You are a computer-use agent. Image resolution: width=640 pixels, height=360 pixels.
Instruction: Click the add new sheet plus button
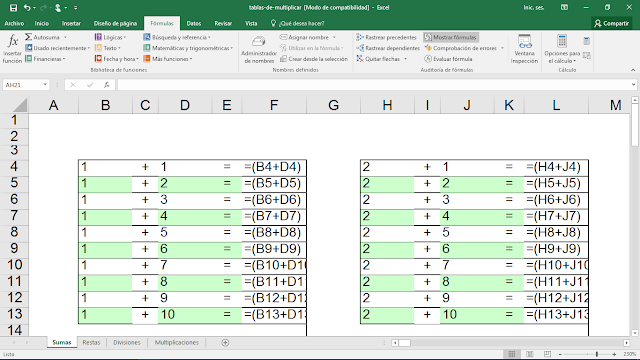point(225,342)
